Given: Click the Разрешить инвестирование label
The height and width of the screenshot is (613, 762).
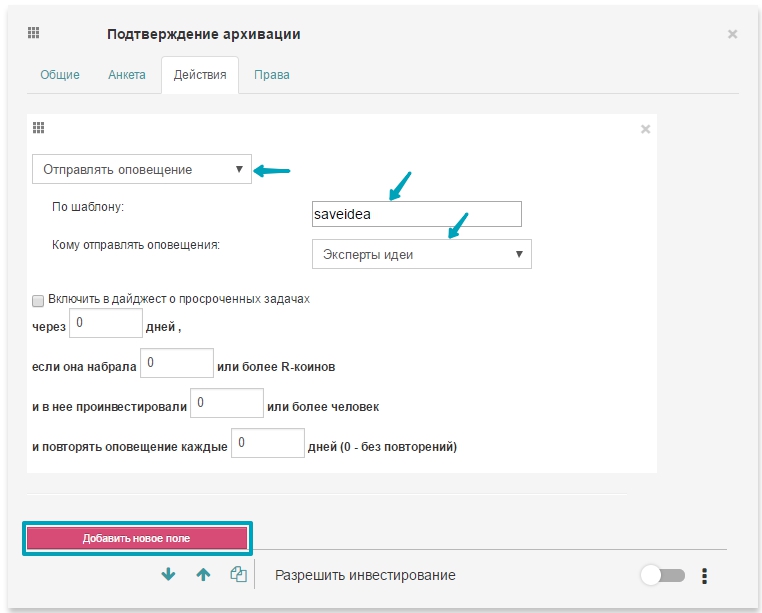Looking at the screenshot, I should (x=365, y=576).
